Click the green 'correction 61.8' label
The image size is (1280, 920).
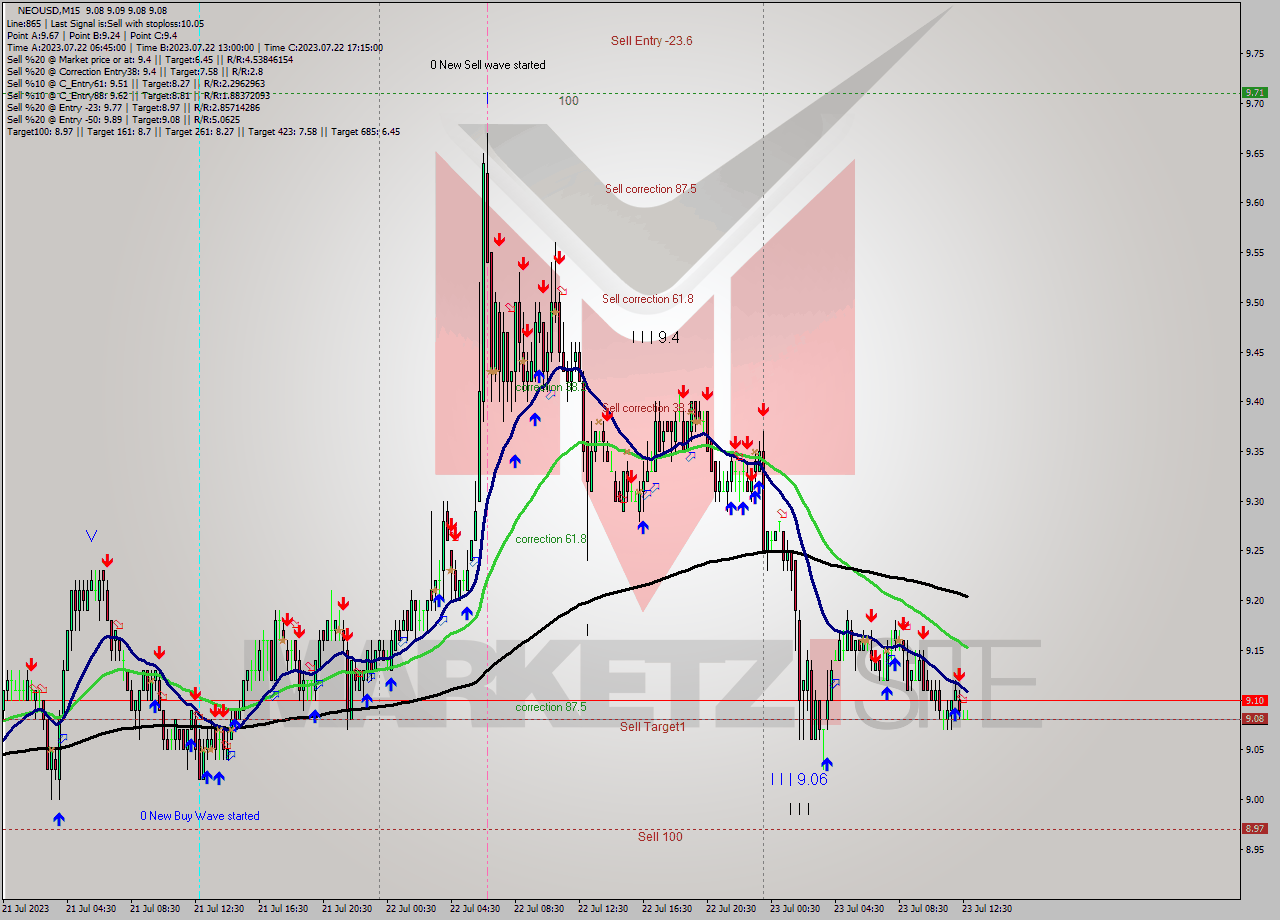pos(551,539)
